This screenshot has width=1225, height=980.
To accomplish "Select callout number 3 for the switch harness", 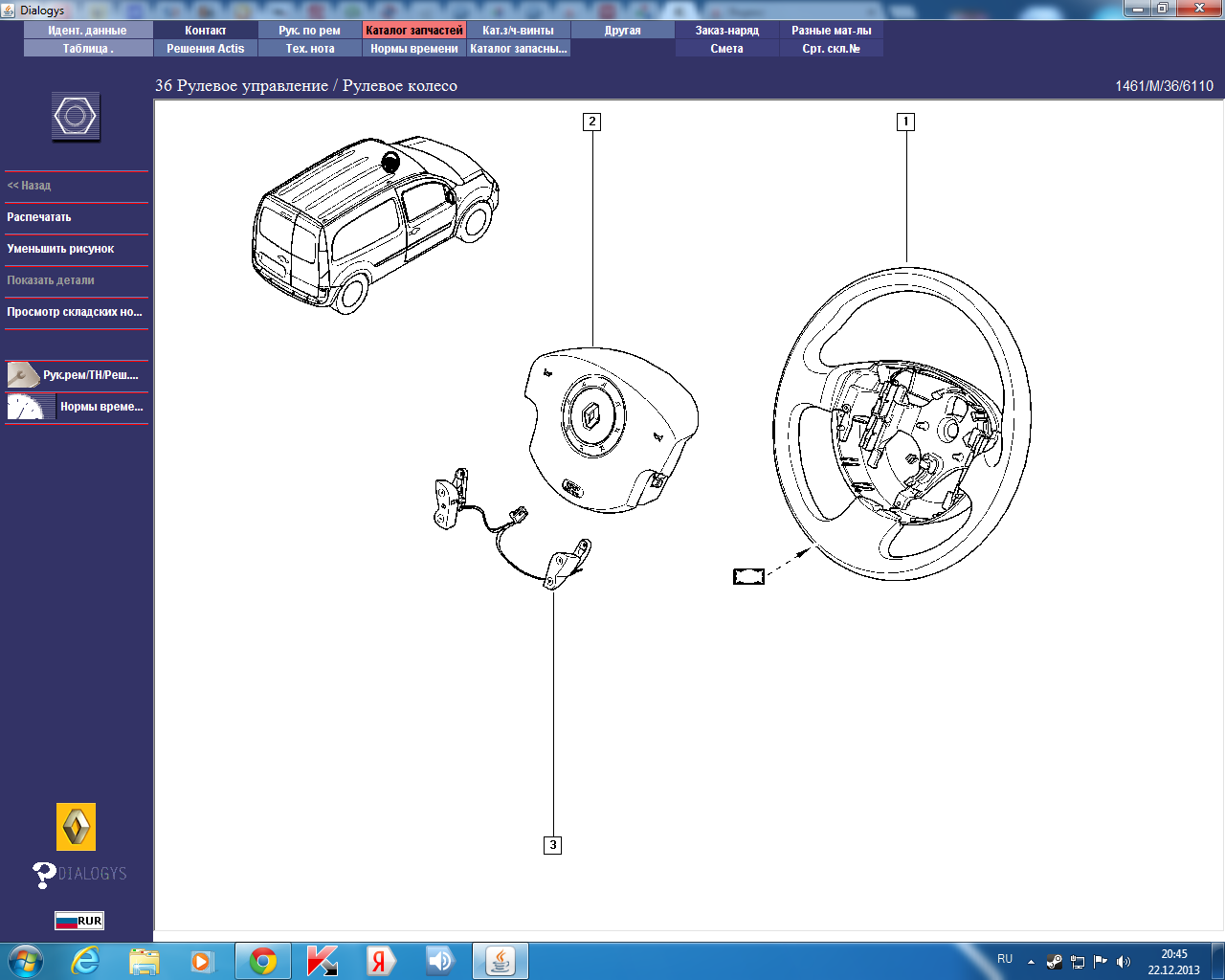I will pos(552,845).
